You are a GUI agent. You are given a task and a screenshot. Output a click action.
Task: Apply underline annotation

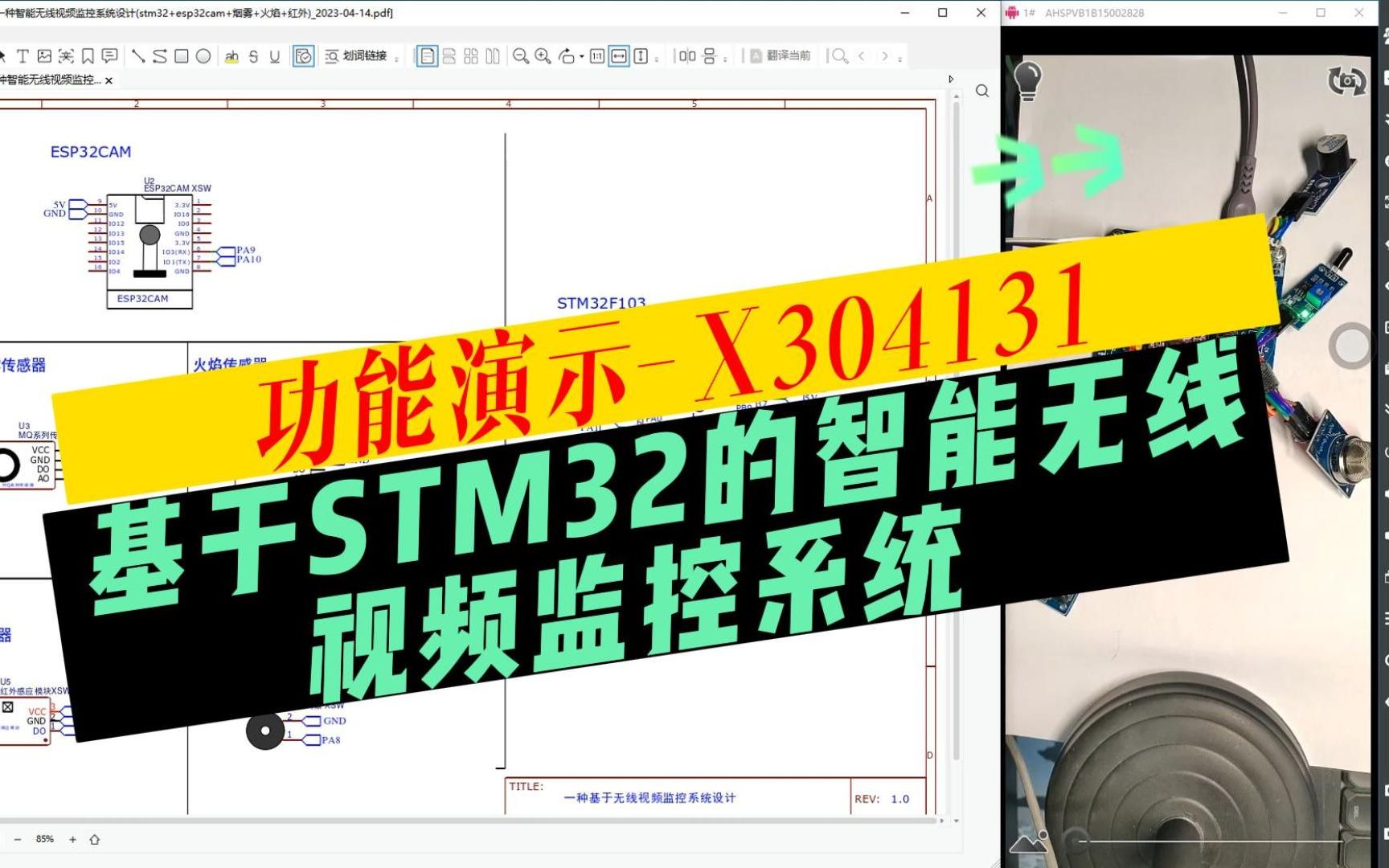point(275,56)
